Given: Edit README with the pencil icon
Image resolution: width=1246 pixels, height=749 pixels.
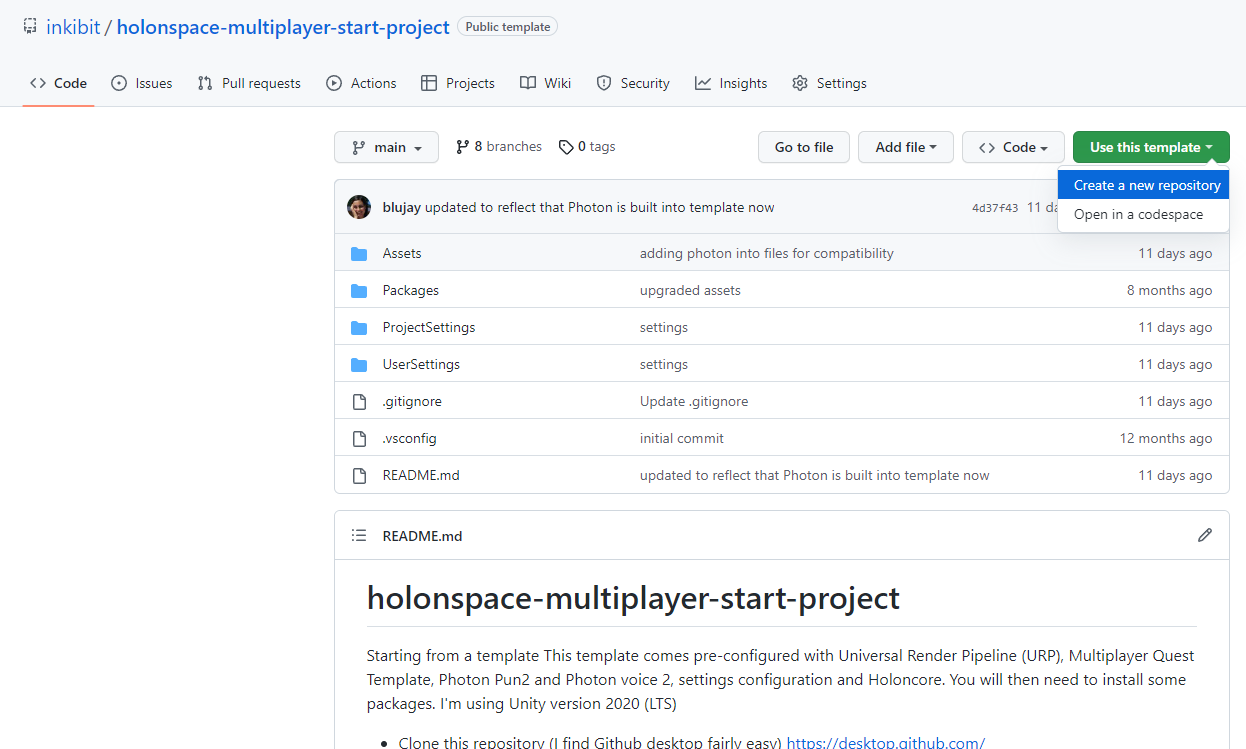Looking at the screenshot, I should point(1205,535).
